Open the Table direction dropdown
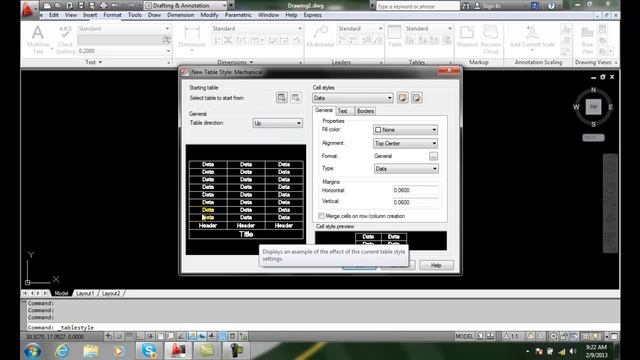The width and height of the screenshot is (640, 360). [x=277, y=123]
